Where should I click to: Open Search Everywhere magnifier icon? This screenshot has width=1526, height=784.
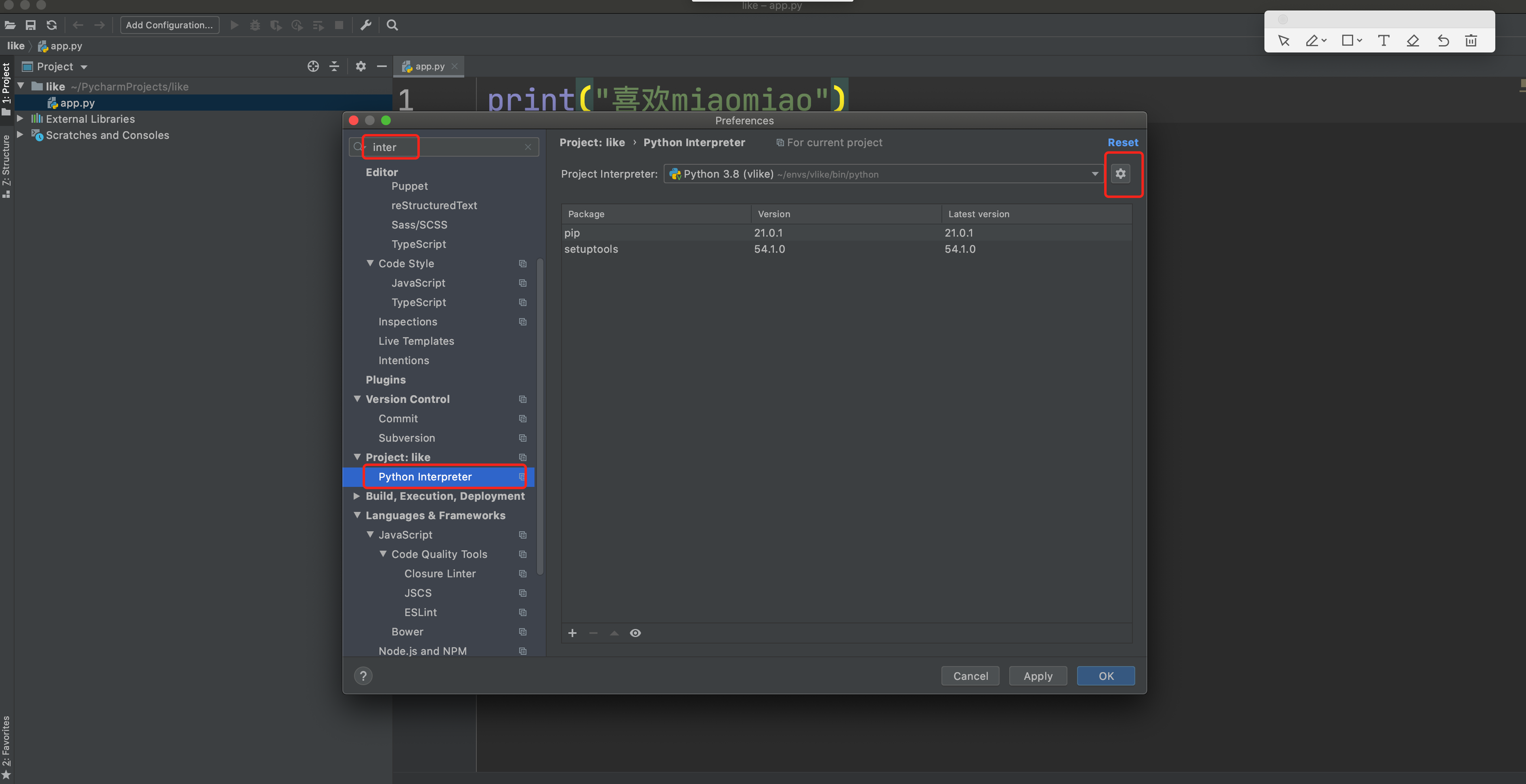pyautogui.click(x=392, y=25)
